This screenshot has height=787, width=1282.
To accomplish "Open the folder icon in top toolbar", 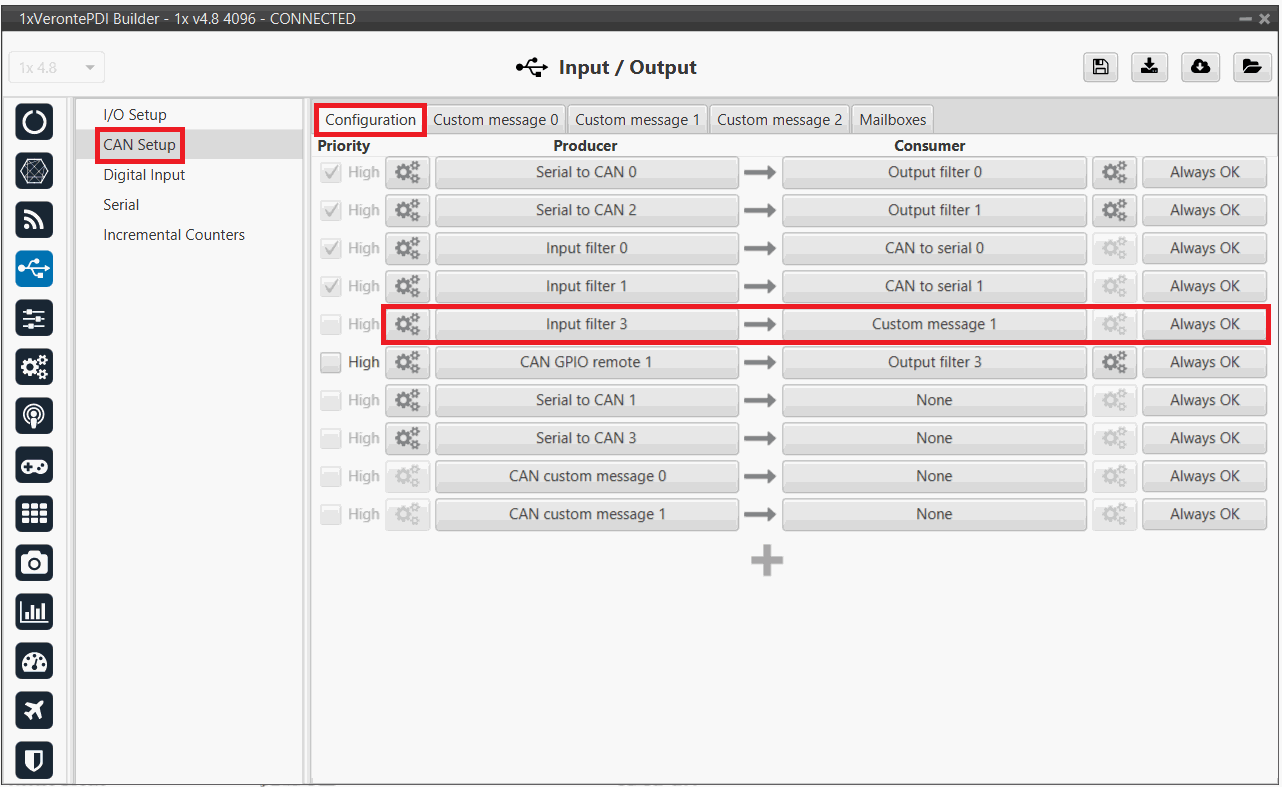I will [1251, 67].
